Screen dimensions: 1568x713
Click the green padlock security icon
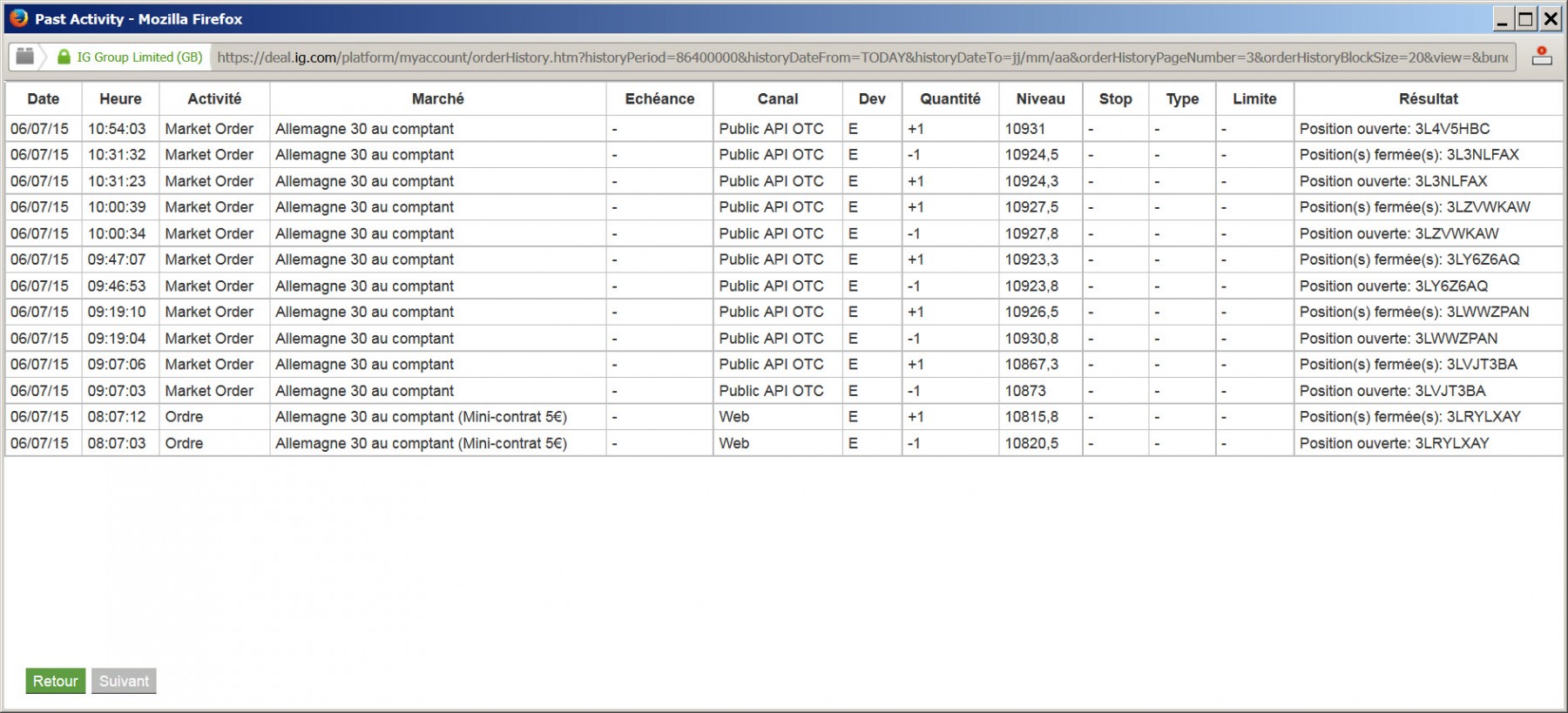click(x=64, y=57)
